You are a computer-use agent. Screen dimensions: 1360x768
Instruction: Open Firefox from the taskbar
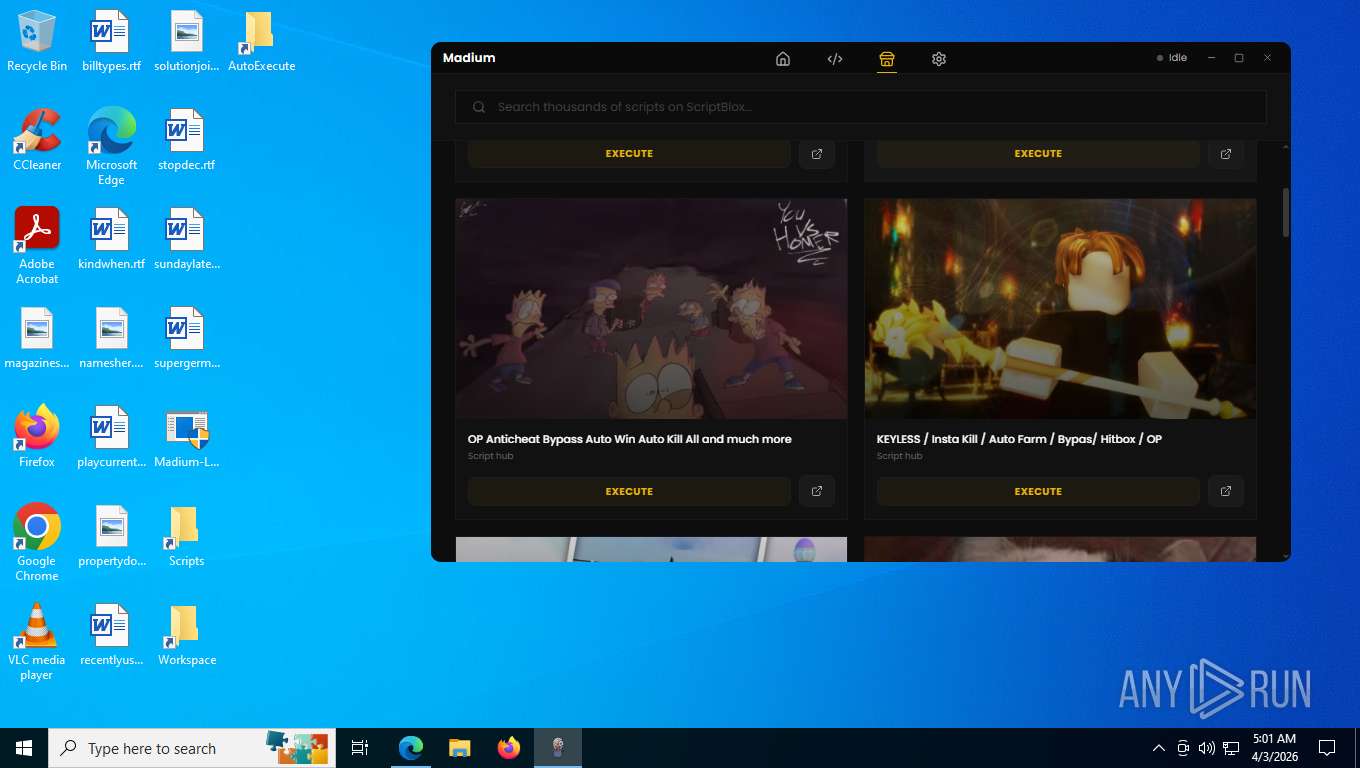tap(508, 748)
